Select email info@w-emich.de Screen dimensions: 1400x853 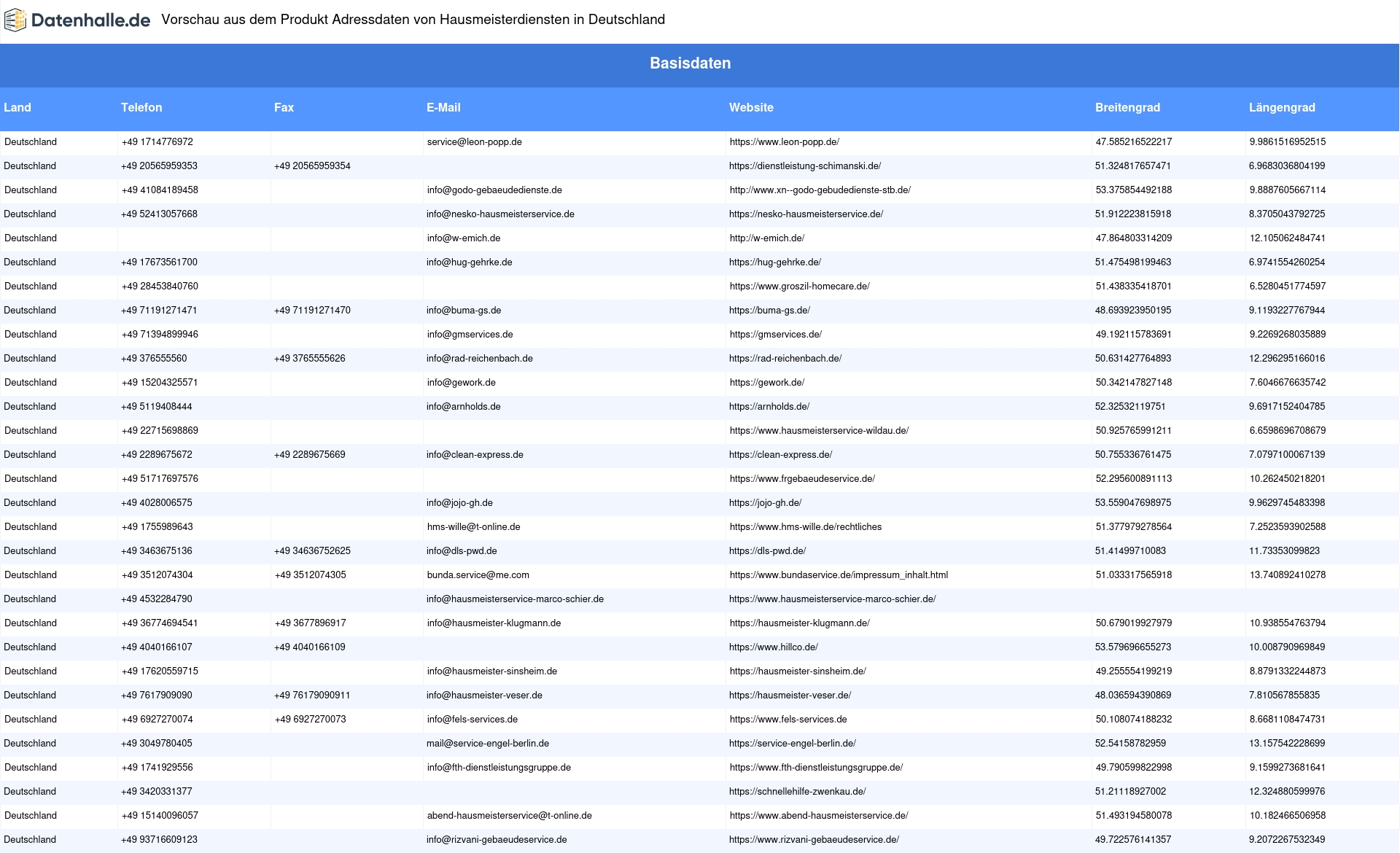[464, 238]
